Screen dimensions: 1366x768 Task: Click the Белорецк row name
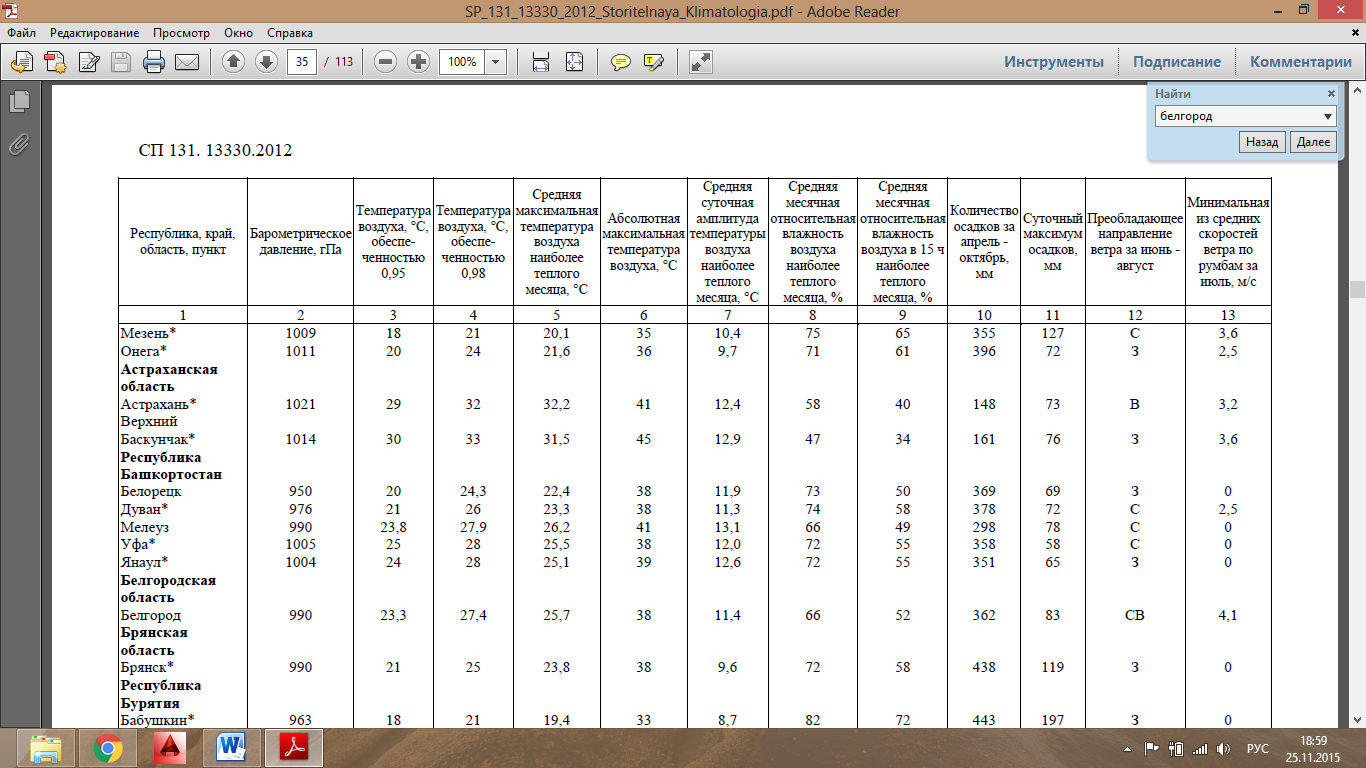tap(152, 492)
